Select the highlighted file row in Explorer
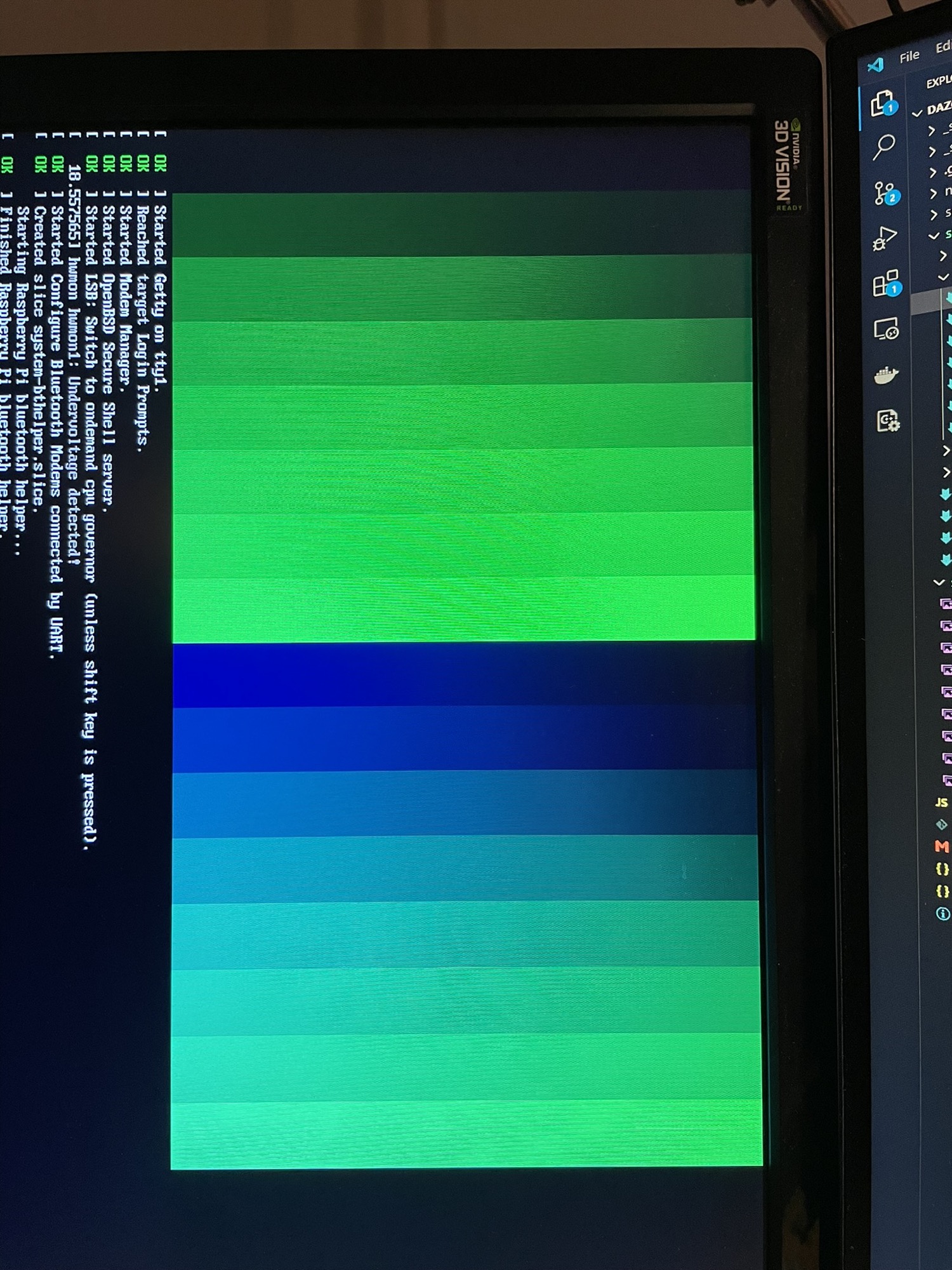 coord(932,302)
